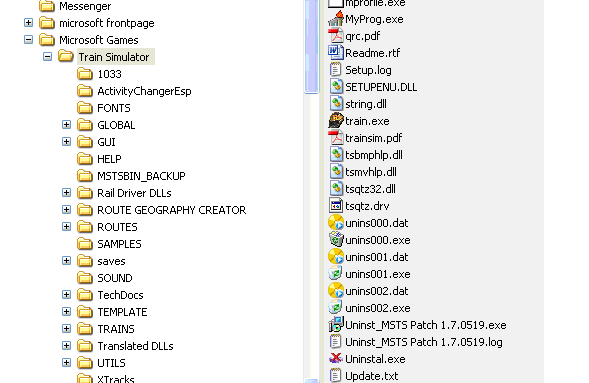Click the Uninstal.exe red X icon
This screenshot has width=589, height=383.
(335, 359)
